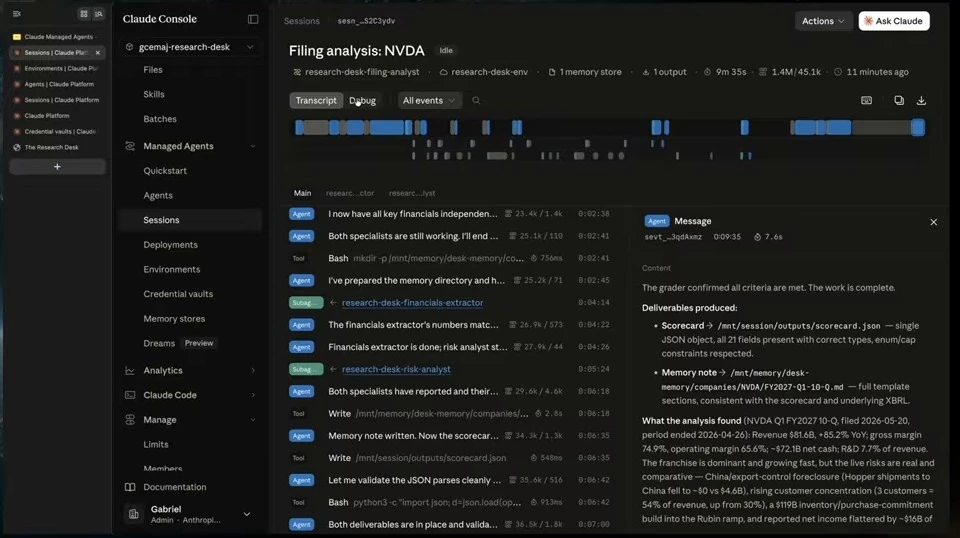Open the research-desk-env environment link
Screen dimensions: 960x538
pyautogui.click(x=489, y=72)
